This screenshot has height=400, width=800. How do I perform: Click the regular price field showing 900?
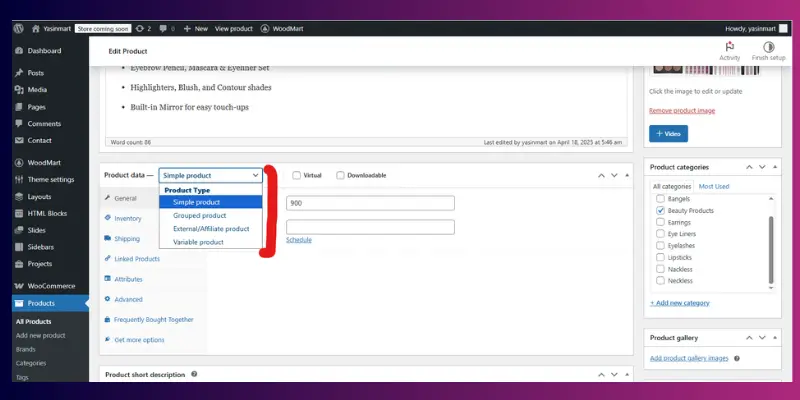370,203
